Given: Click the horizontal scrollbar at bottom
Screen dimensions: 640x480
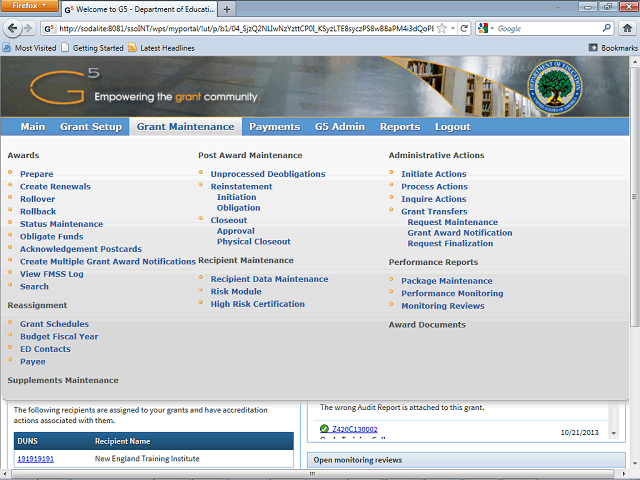Looking at the screenshot, I should pos(314,474).
